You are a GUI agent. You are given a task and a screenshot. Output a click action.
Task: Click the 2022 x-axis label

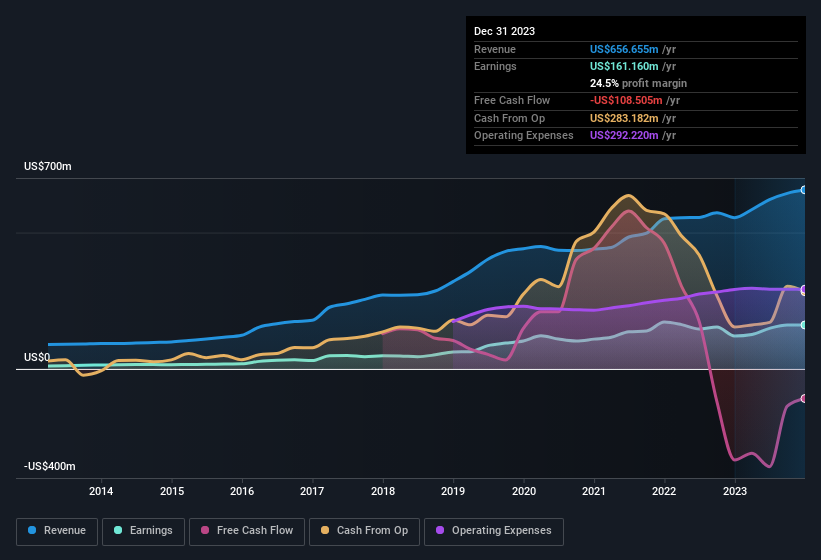tap(664, 491)
